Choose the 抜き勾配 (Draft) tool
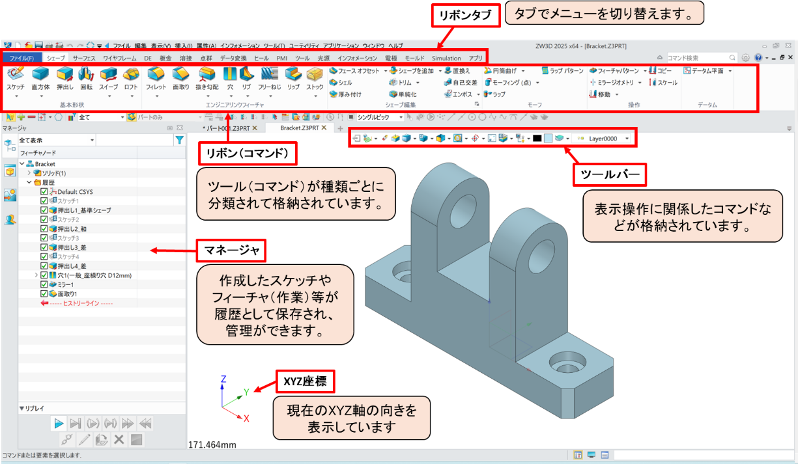The height and width of the screenshot is (464, 798). pos(207,78)
